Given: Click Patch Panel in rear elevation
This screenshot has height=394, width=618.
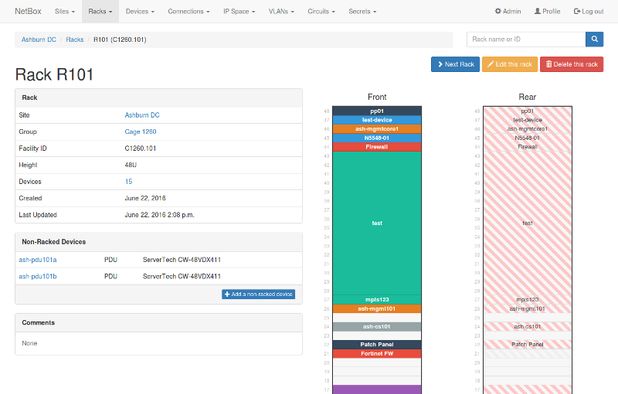Looking at the screenshot, I should [x=527, y=344].
